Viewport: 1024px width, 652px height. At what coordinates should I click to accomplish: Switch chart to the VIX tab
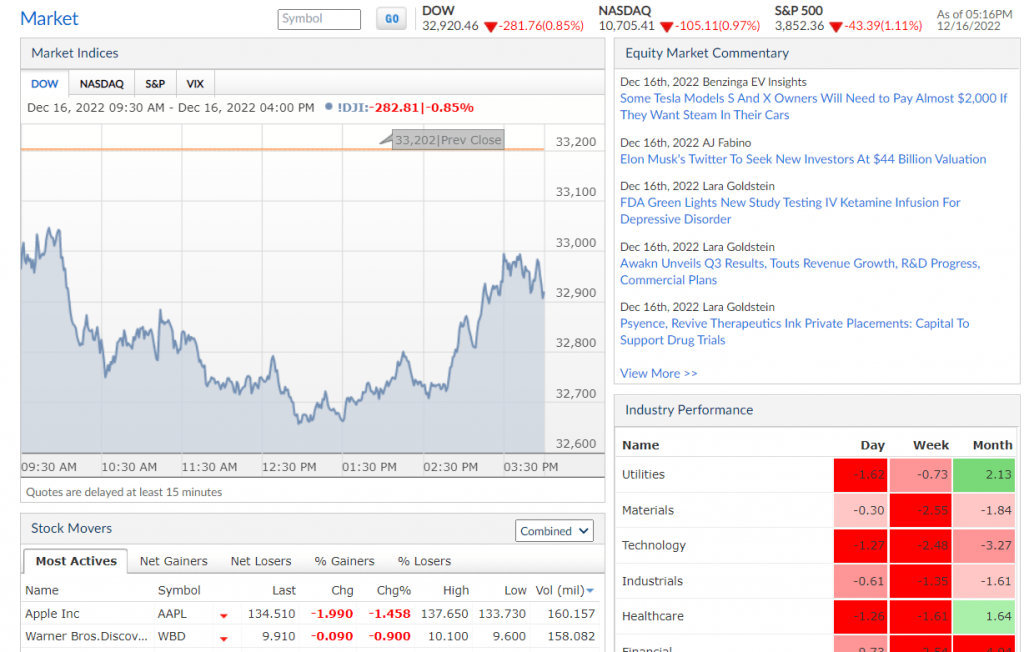[195, 84]
